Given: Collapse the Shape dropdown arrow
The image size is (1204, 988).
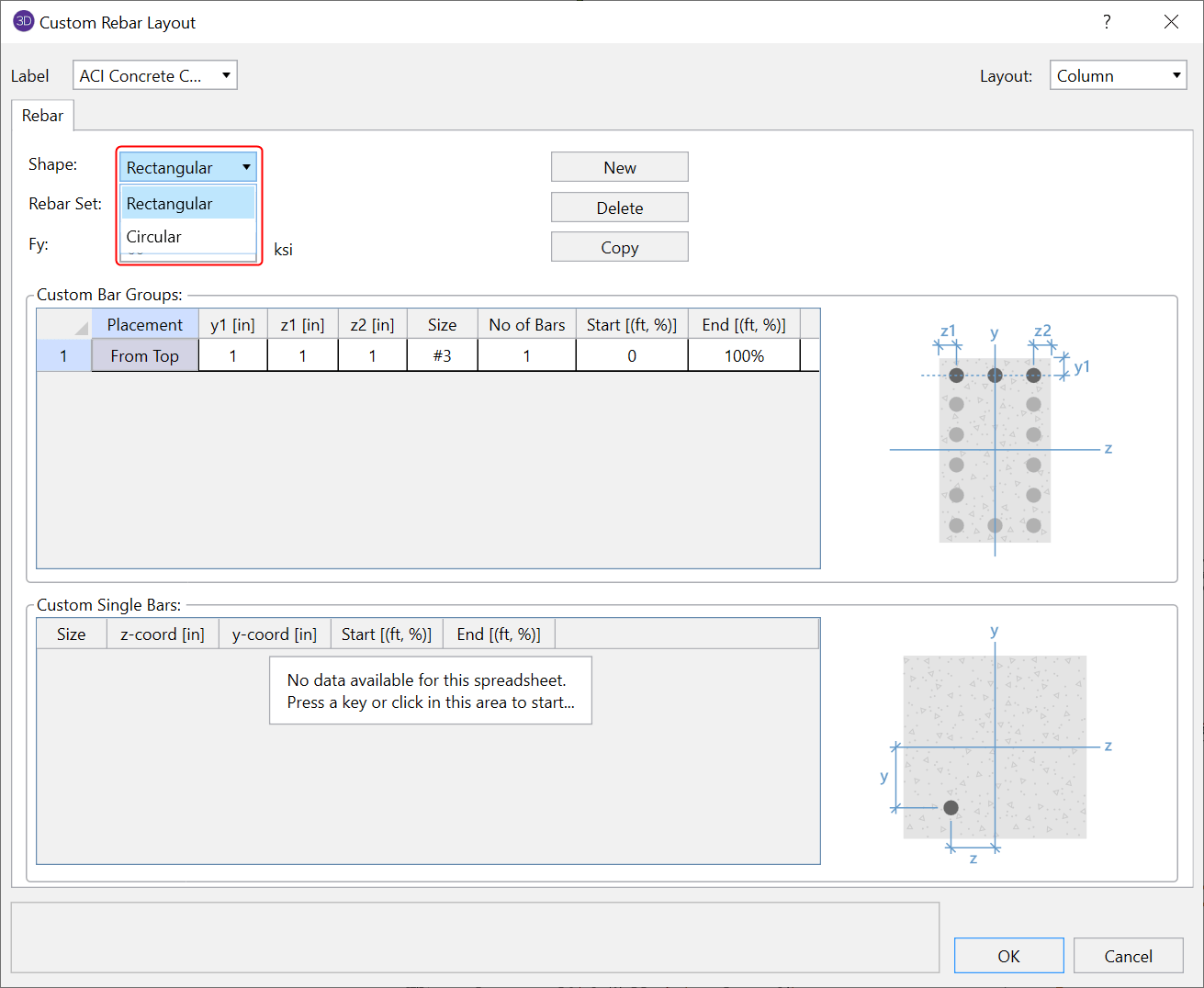Looking at the screenshot, I should pos(246,167).
